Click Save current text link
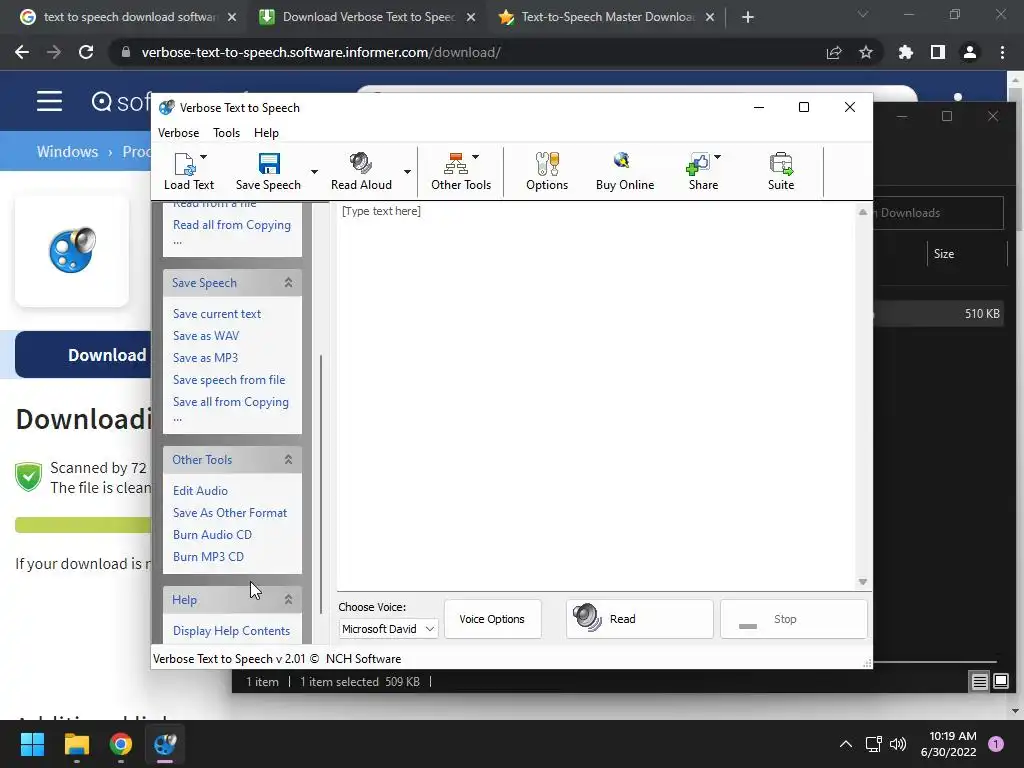 (217, 313)
